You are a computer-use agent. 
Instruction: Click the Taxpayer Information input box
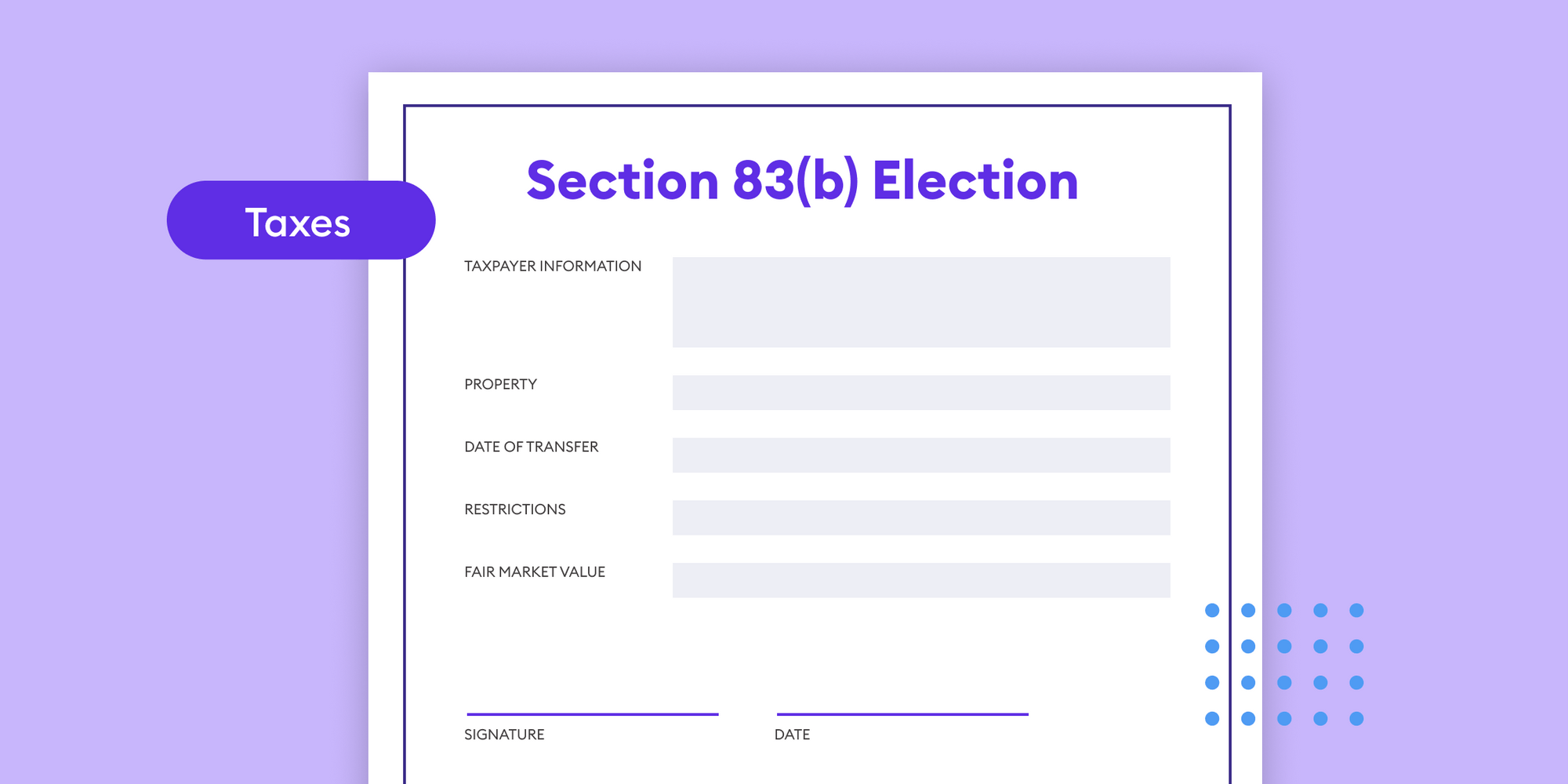920,302
